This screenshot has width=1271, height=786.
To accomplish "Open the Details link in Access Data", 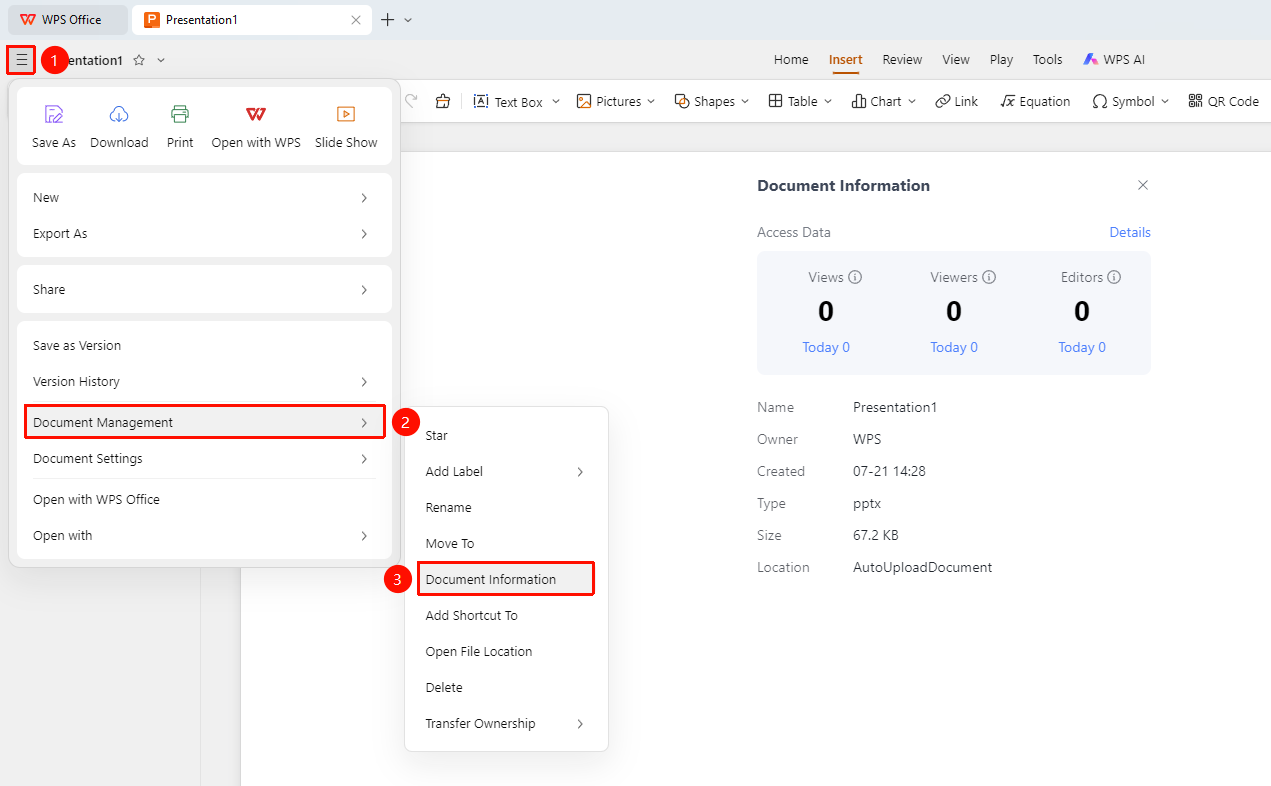I will (x=1130, y=232).
